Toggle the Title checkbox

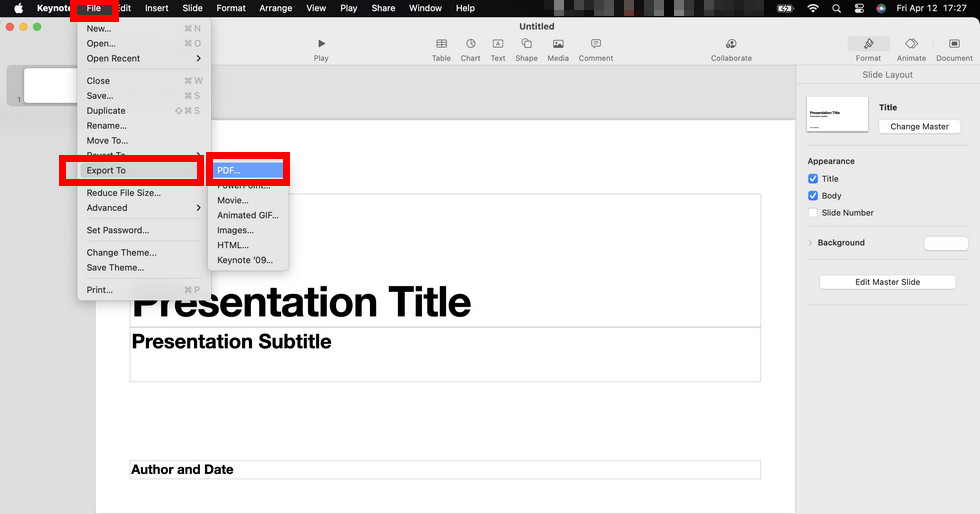click(812, 179)
